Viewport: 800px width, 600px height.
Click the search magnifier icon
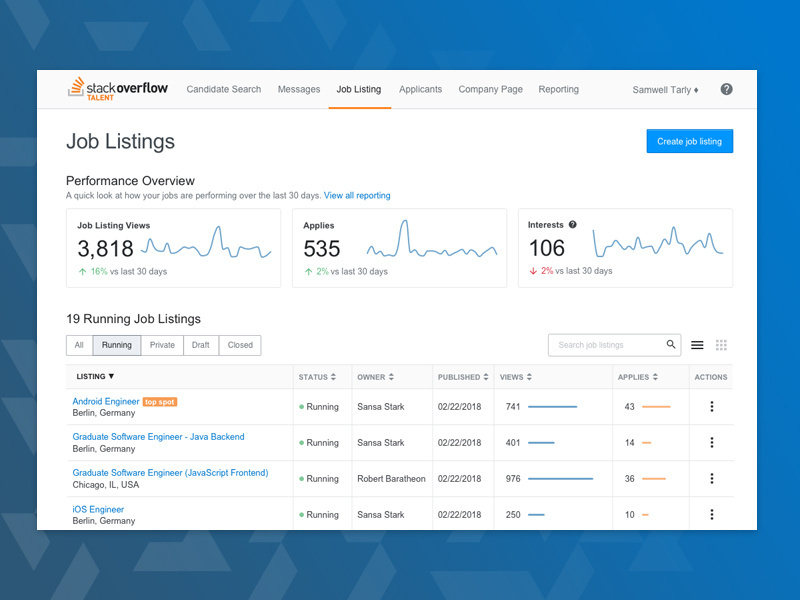pyautogui.click(x=671, y=345)
